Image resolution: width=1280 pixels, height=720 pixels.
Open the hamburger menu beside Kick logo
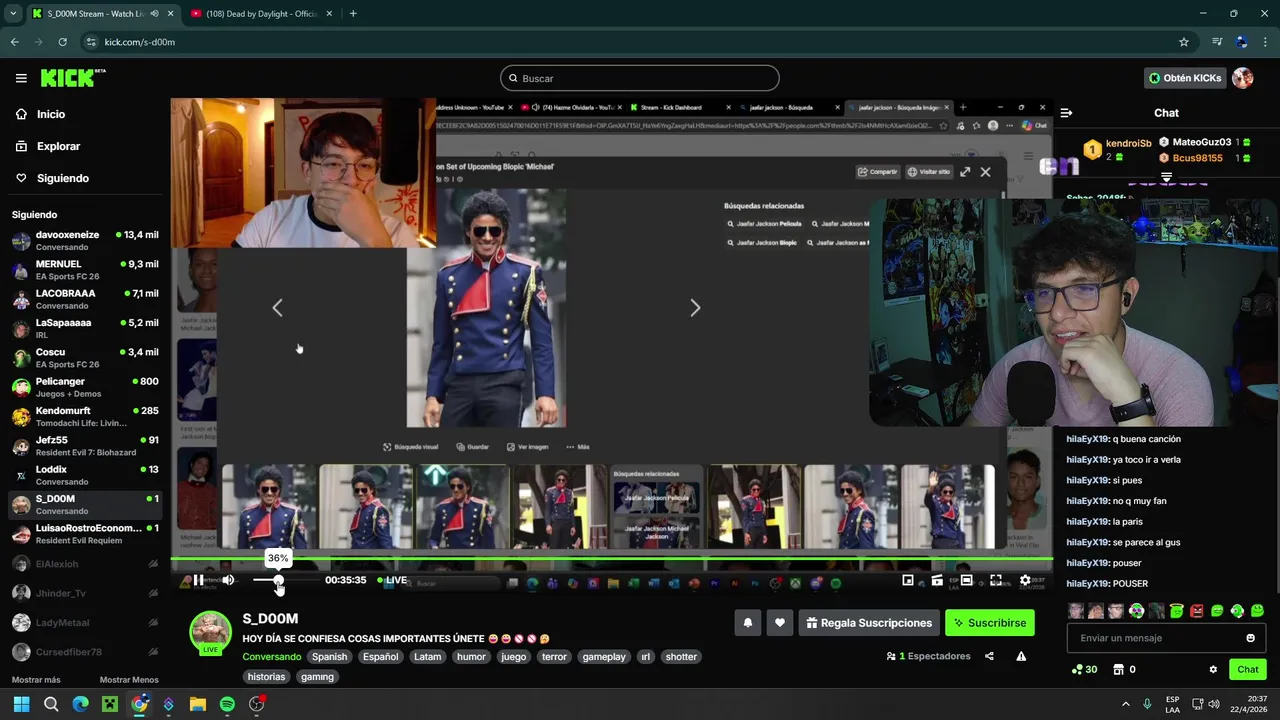tap(21, 78)
